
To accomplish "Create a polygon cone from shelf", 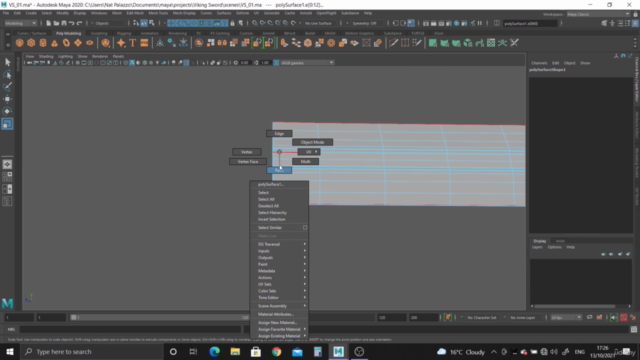I will pyautogui.click(x=54, y=43).
